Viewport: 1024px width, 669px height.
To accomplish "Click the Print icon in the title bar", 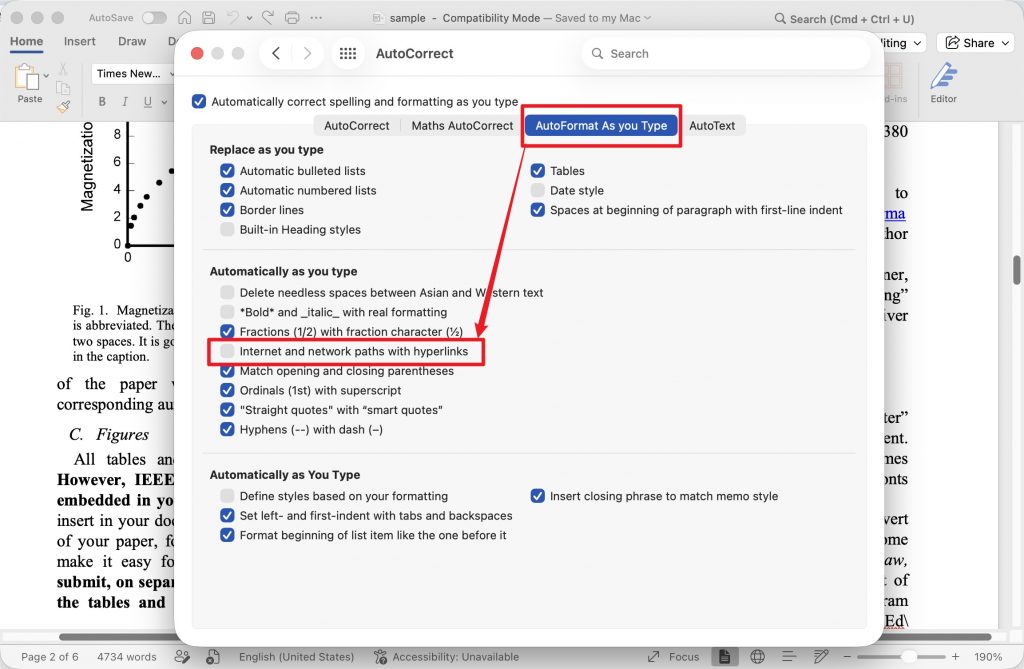I will pyautogui.click(x=292, y=18).
